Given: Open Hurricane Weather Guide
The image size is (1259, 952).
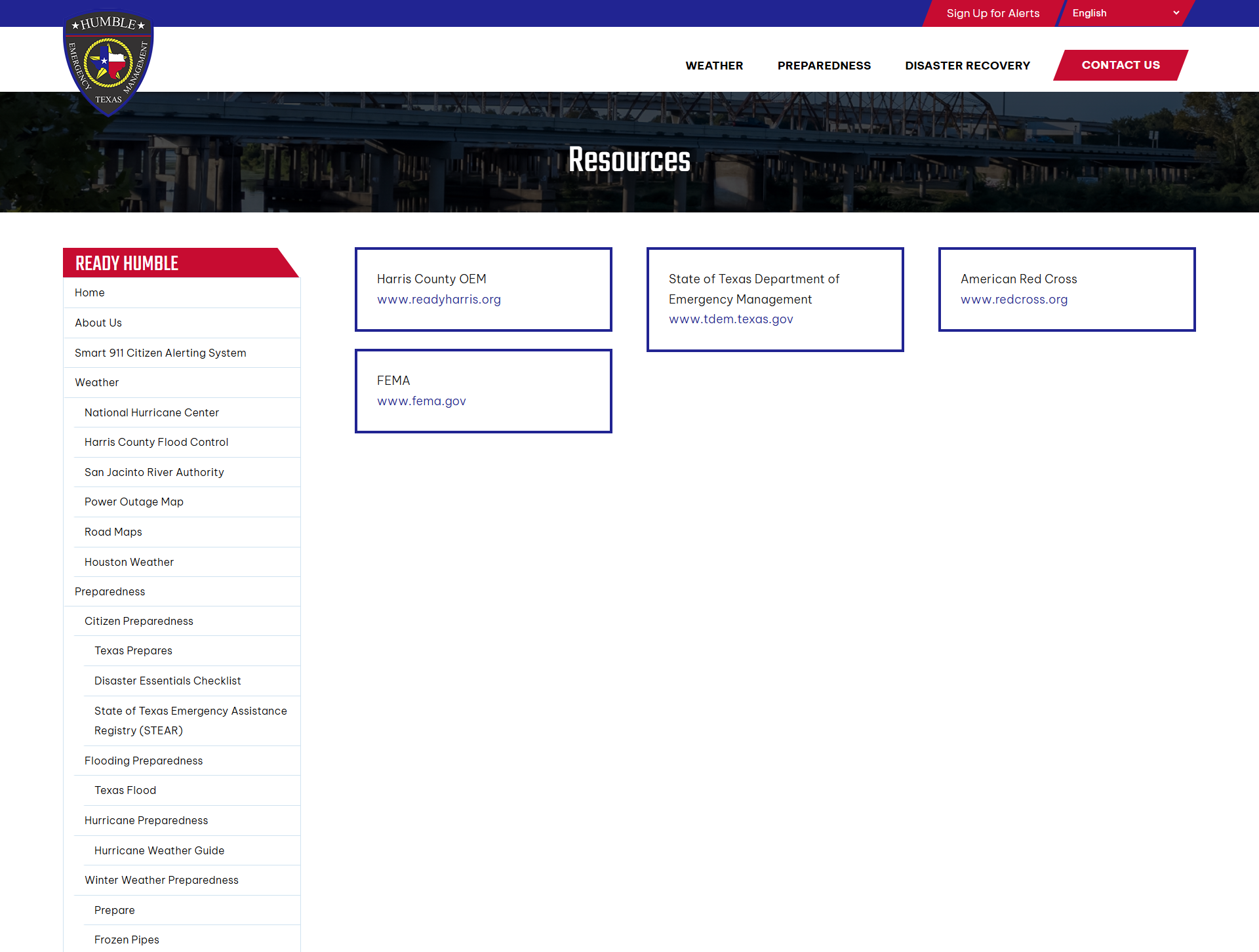Looking at the screenshot, I should (x=192, y=850).
